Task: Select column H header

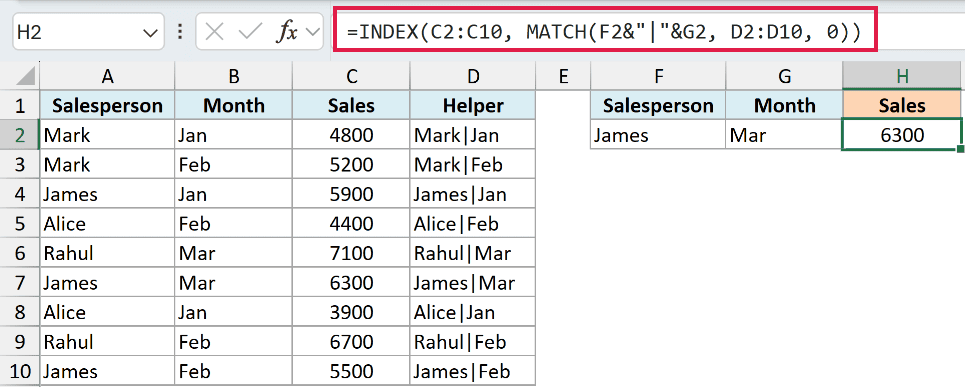Action: 902,76
